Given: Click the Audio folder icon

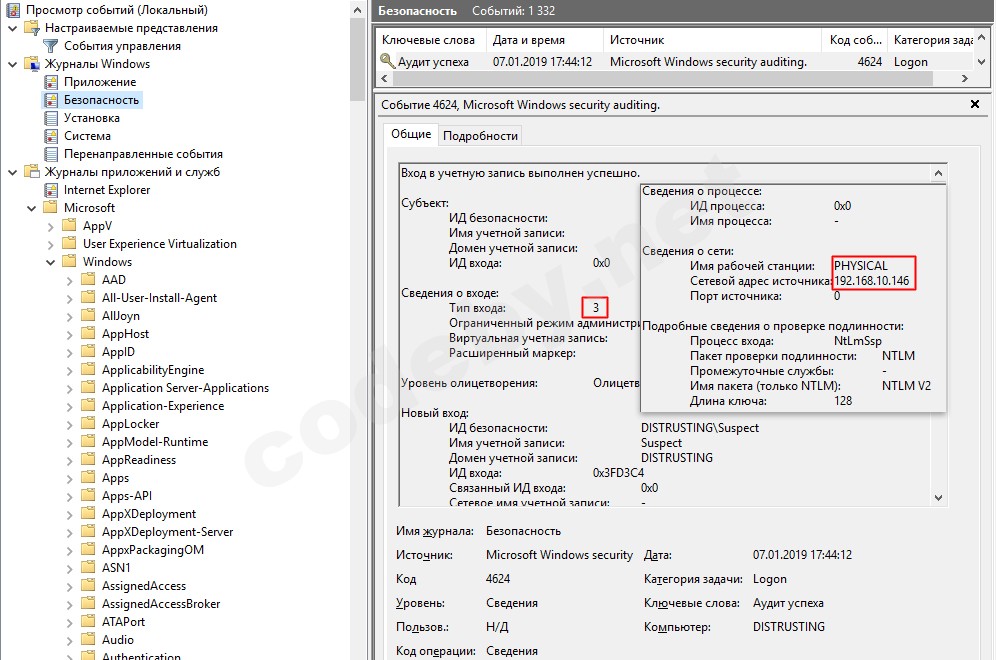Looking at the screenshot, I should tap(89, 640).
